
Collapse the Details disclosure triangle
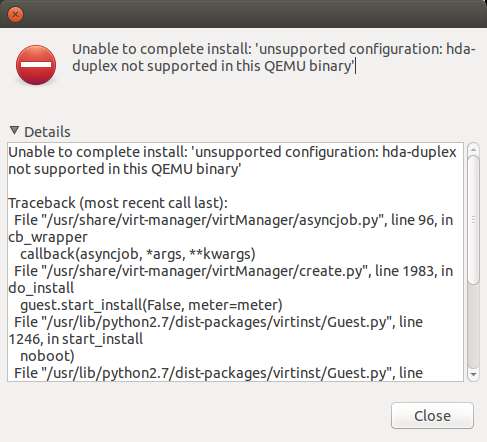point(14,130)
